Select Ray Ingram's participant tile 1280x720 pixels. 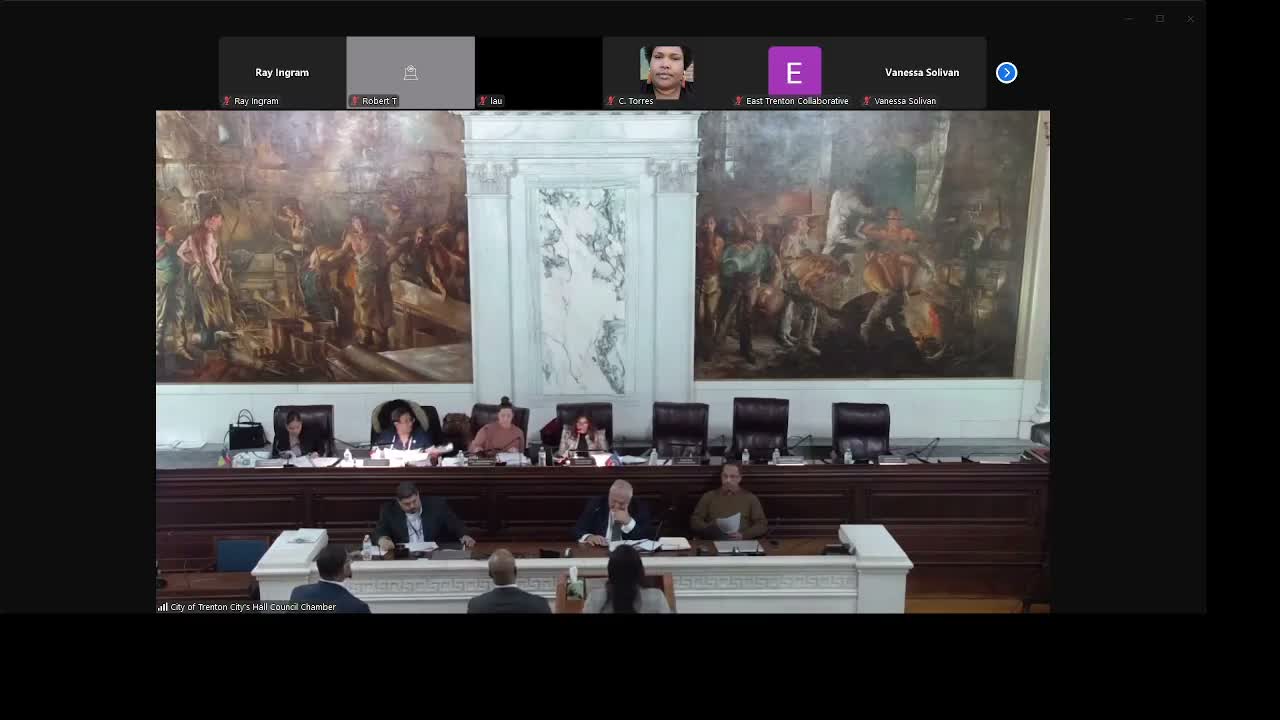282,72
